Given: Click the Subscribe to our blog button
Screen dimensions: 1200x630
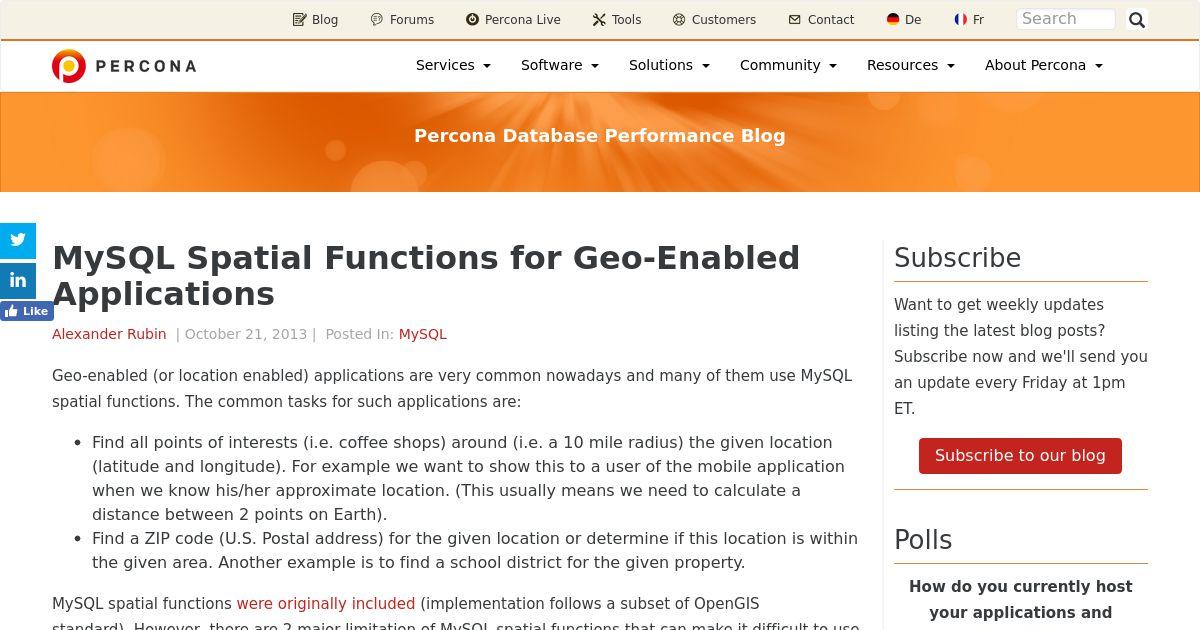Looking at the screenshot, I should click(x=1020, y=456).
